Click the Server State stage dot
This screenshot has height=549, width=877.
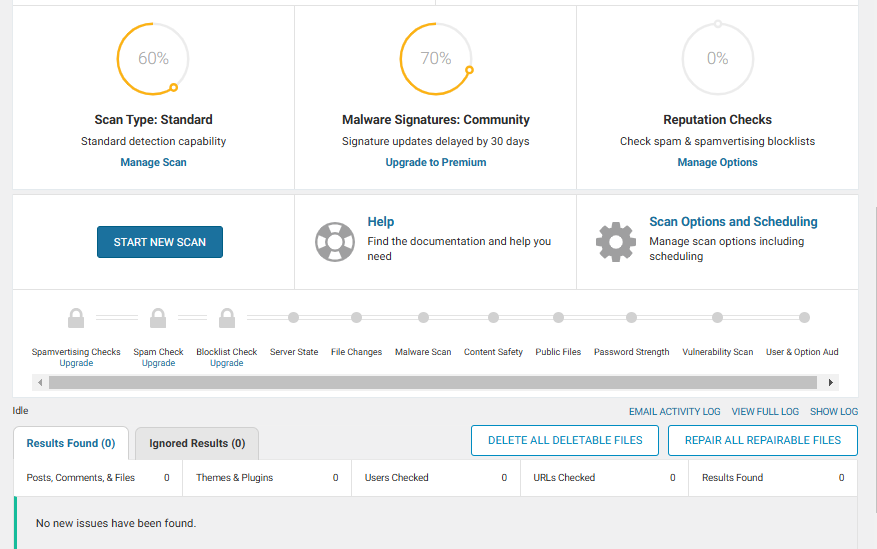[294, 318]
